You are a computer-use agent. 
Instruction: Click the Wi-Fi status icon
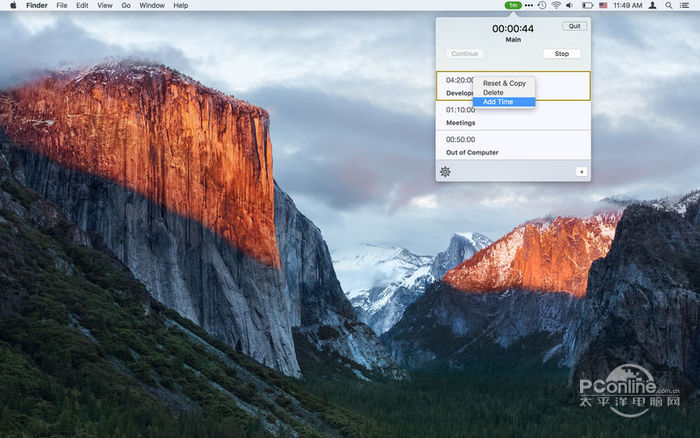(x=556, y=5)
